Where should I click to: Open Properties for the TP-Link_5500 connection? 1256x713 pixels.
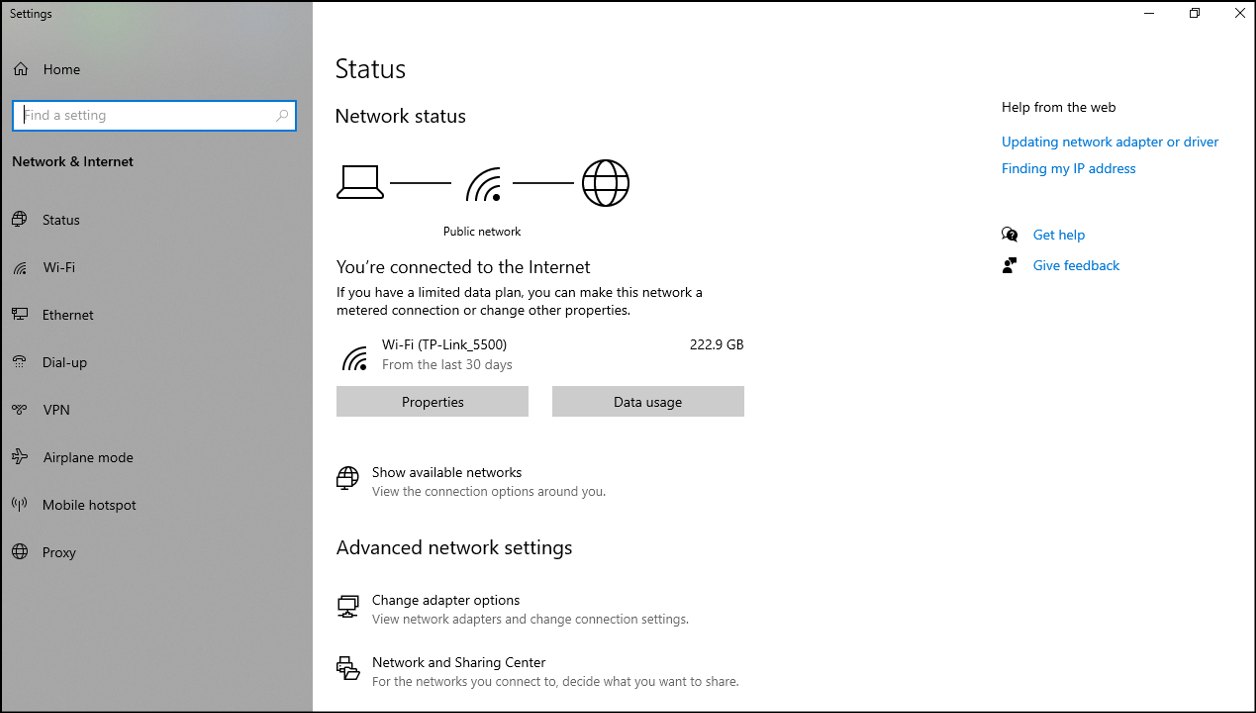click(x=432, y=401)
